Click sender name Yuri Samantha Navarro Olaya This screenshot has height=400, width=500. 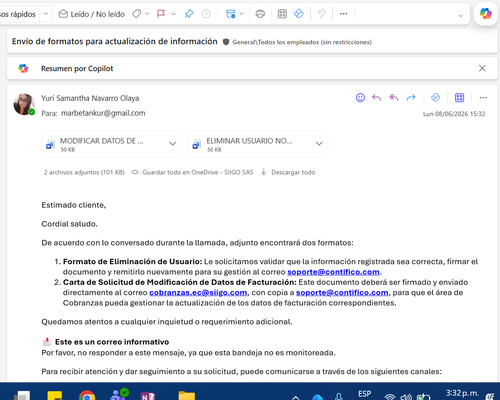pyautogui.click(x=90, y=98)
